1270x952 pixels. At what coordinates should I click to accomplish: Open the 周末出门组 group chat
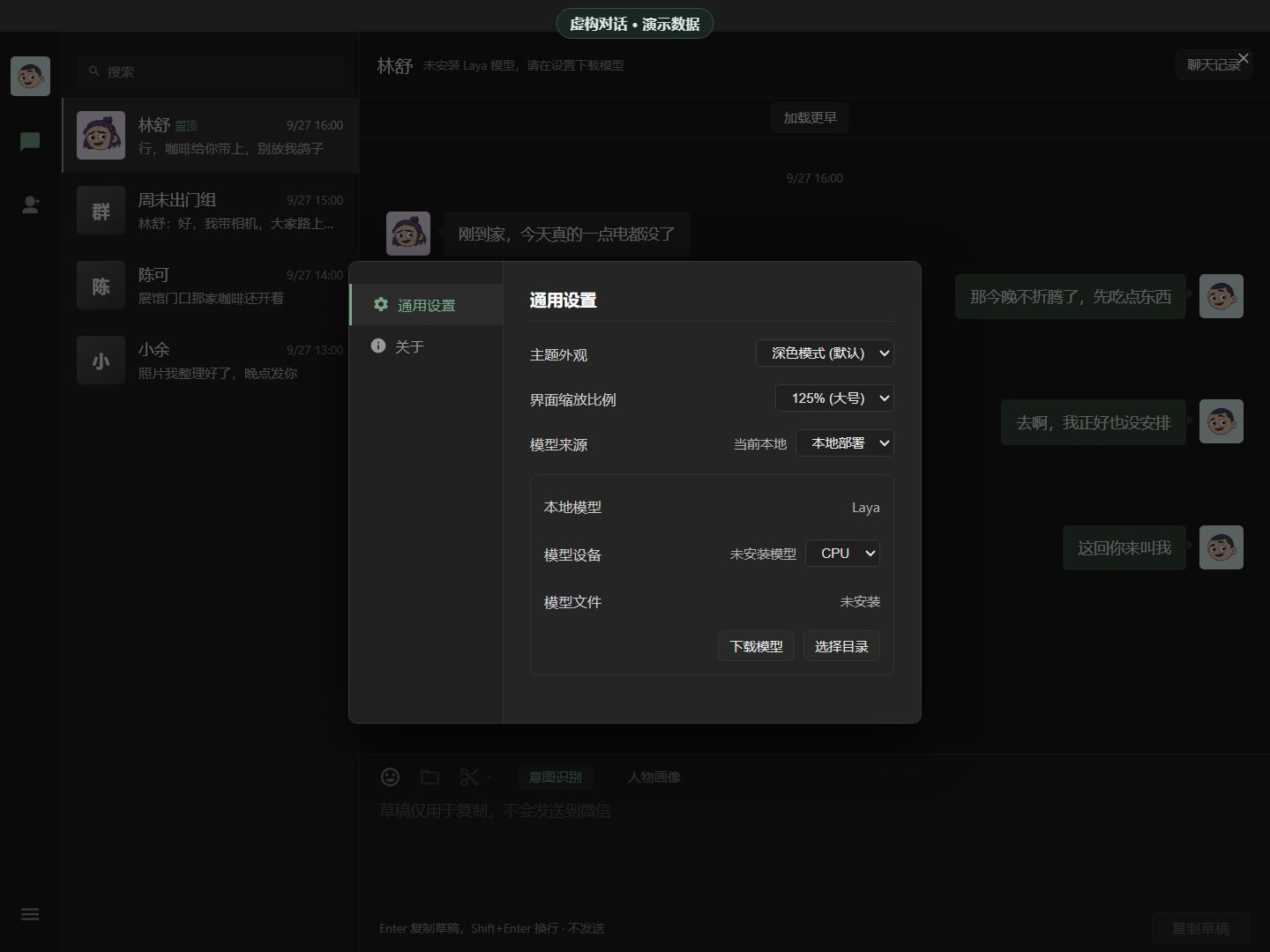210,211
